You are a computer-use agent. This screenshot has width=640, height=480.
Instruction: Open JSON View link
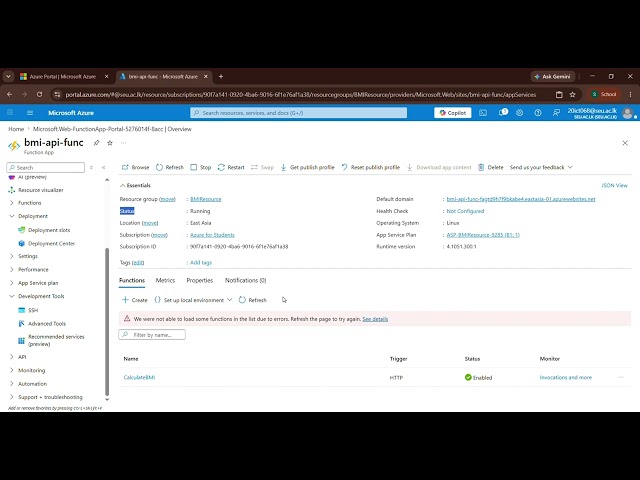[614, 185]
